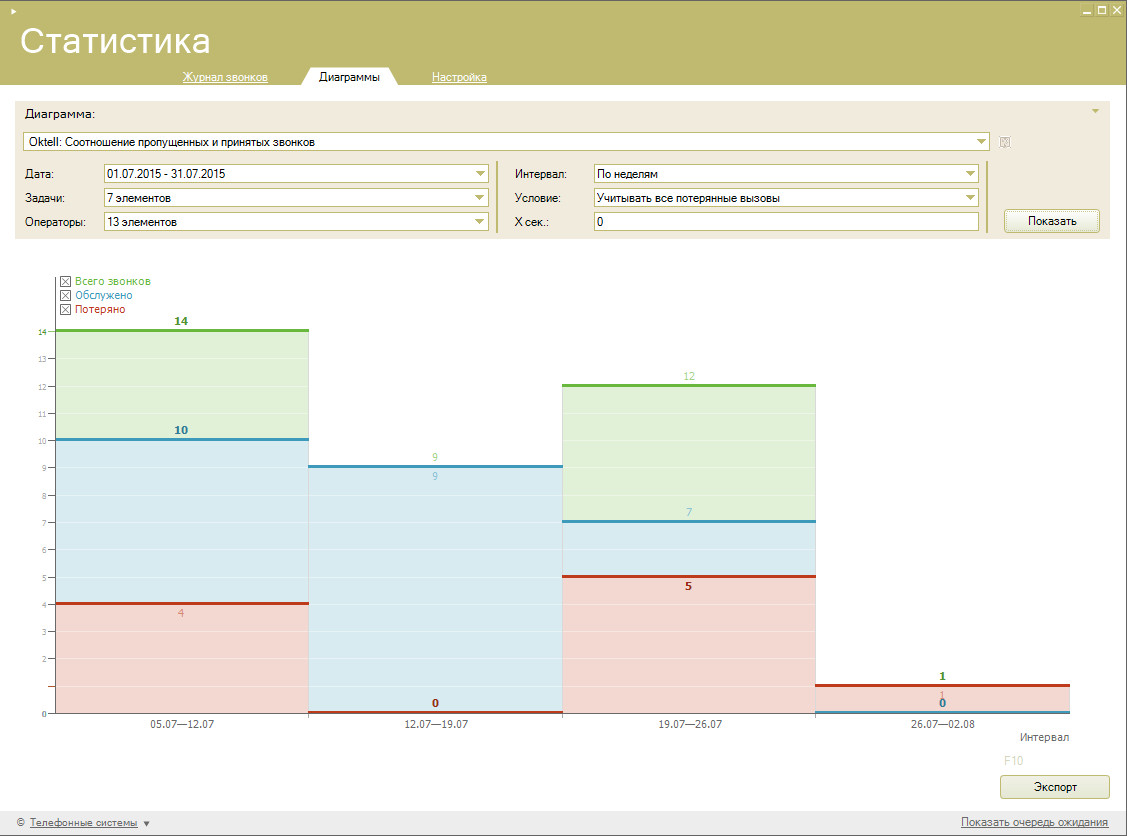Click the small icon beside the diagram selector
Image resolution: width=1127 pixels, height=836 pixels.
coord(1005,142)
